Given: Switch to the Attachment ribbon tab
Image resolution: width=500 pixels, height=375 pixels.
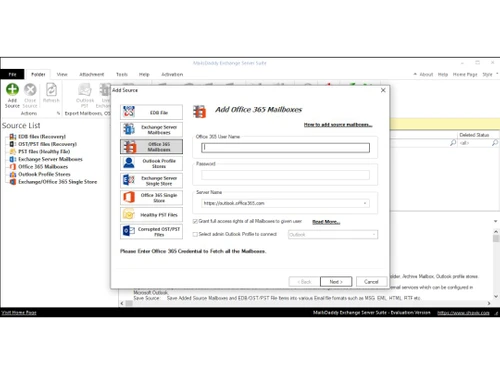Looking at the screenshot, I should pyautogui.click(x=92, y=74).
